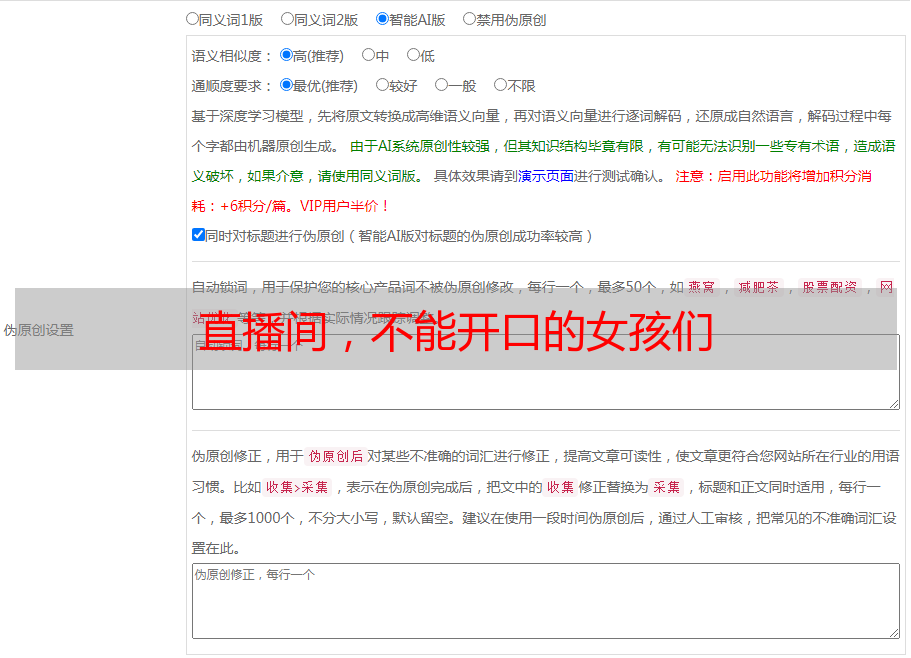Click the 伪原创修正 textarea
The height and width of the screenshot is (658, 911).
[x=546, y=601]
